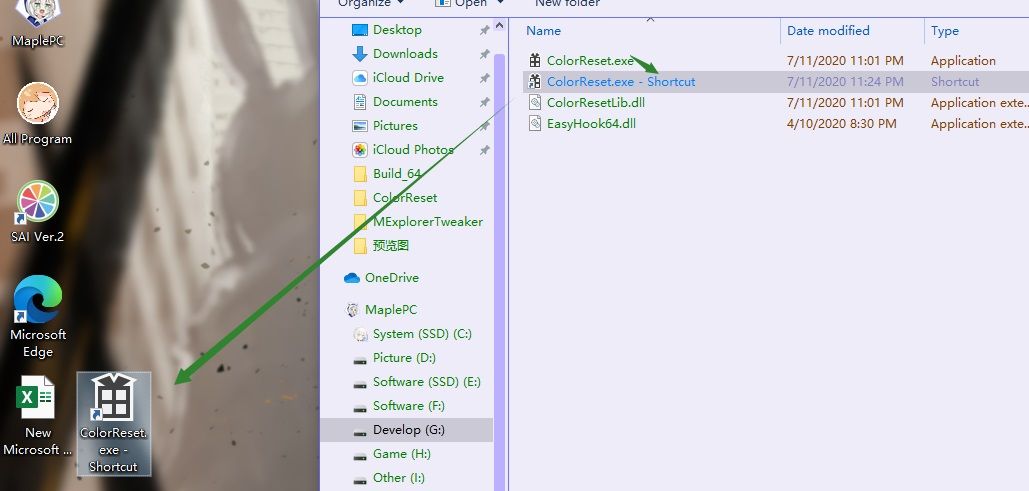This screenshot has height=491, width=1029.
Task: Navigate to Documents in quick access
Action: click(x=405, y=102)
